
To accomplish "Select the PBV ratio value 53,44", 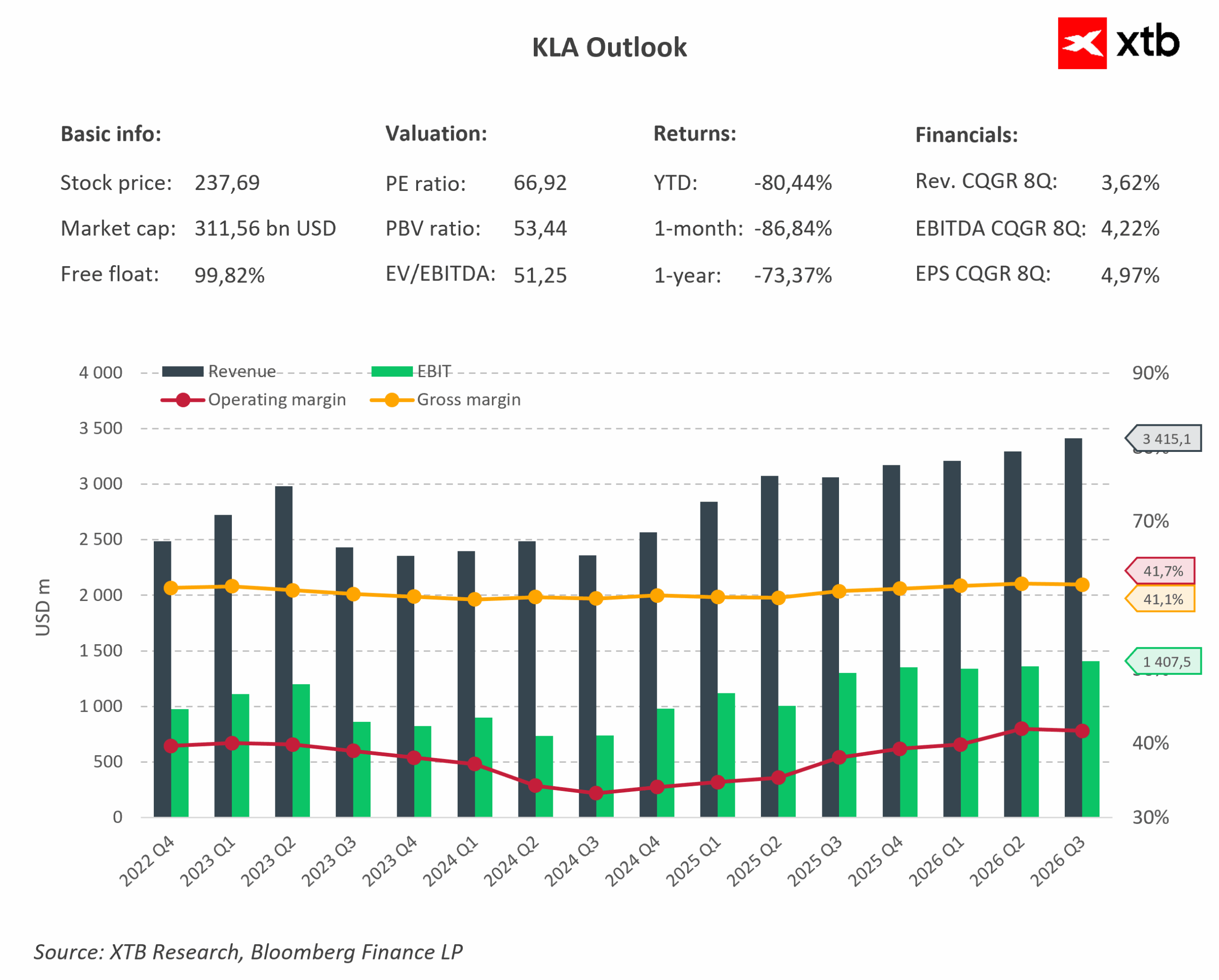I will click(x=540, y=229).
